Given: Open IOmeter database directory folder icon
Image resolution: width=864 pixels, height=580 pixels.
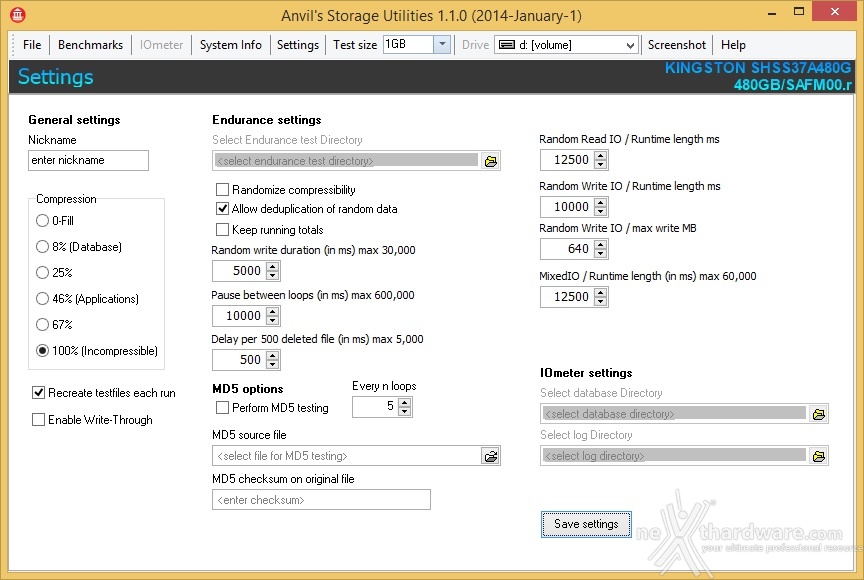Looking at the screenshot, I should click(819, 414).
